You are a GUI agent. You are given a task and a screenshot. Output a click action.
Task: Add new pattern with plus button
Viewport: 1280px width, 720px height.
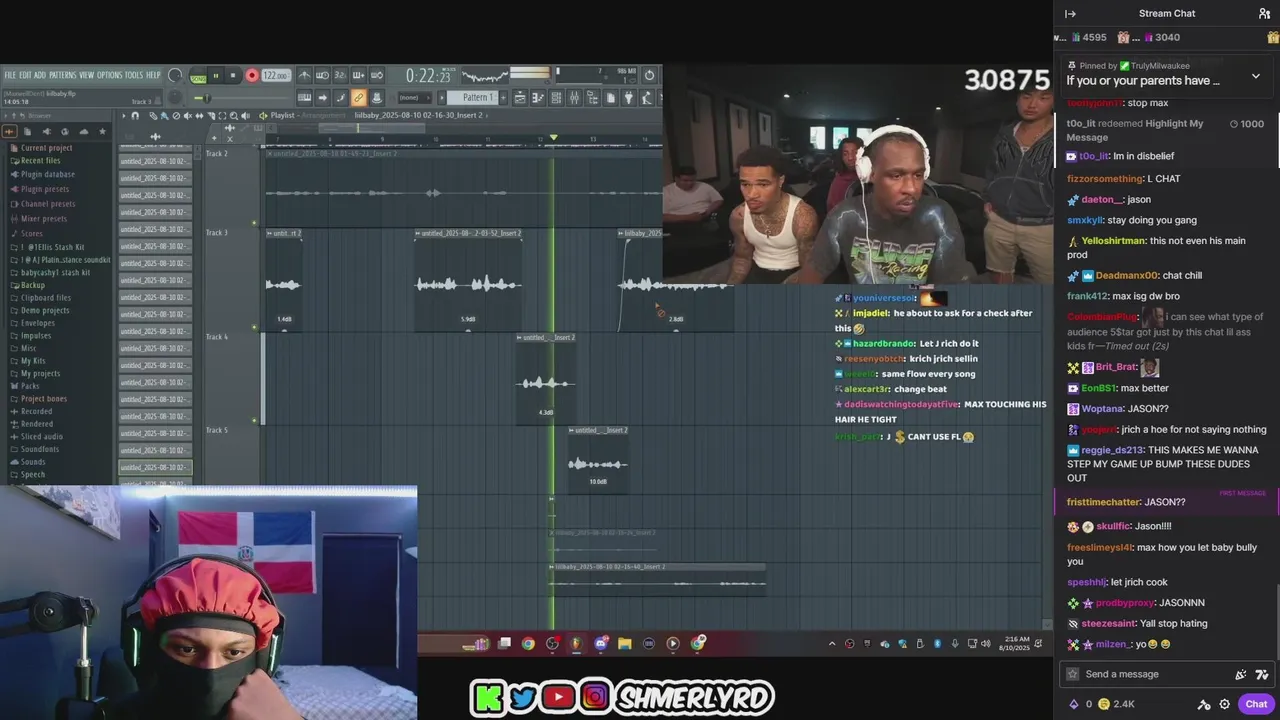click(503, 98)
